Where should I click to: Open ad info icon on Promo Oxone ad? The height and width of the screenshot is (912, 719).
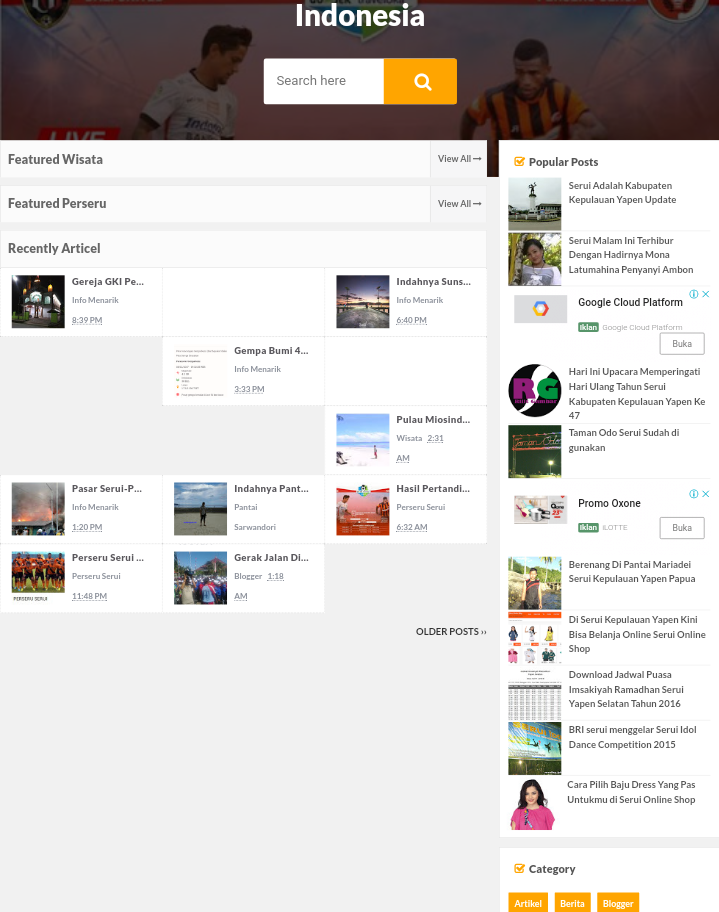coord(694,494)
